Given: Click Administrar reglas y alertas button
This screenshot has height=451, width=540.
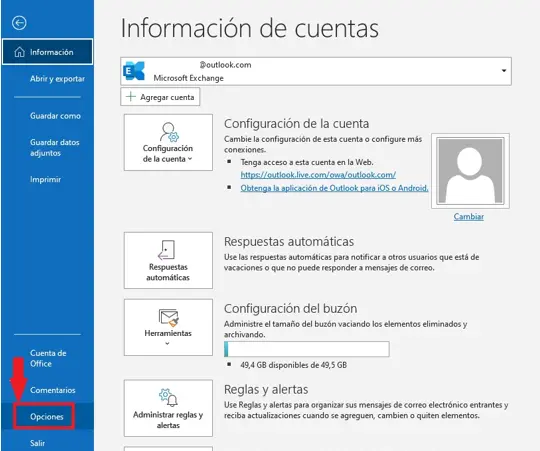Looking at the screenshot, I should 168,408.
